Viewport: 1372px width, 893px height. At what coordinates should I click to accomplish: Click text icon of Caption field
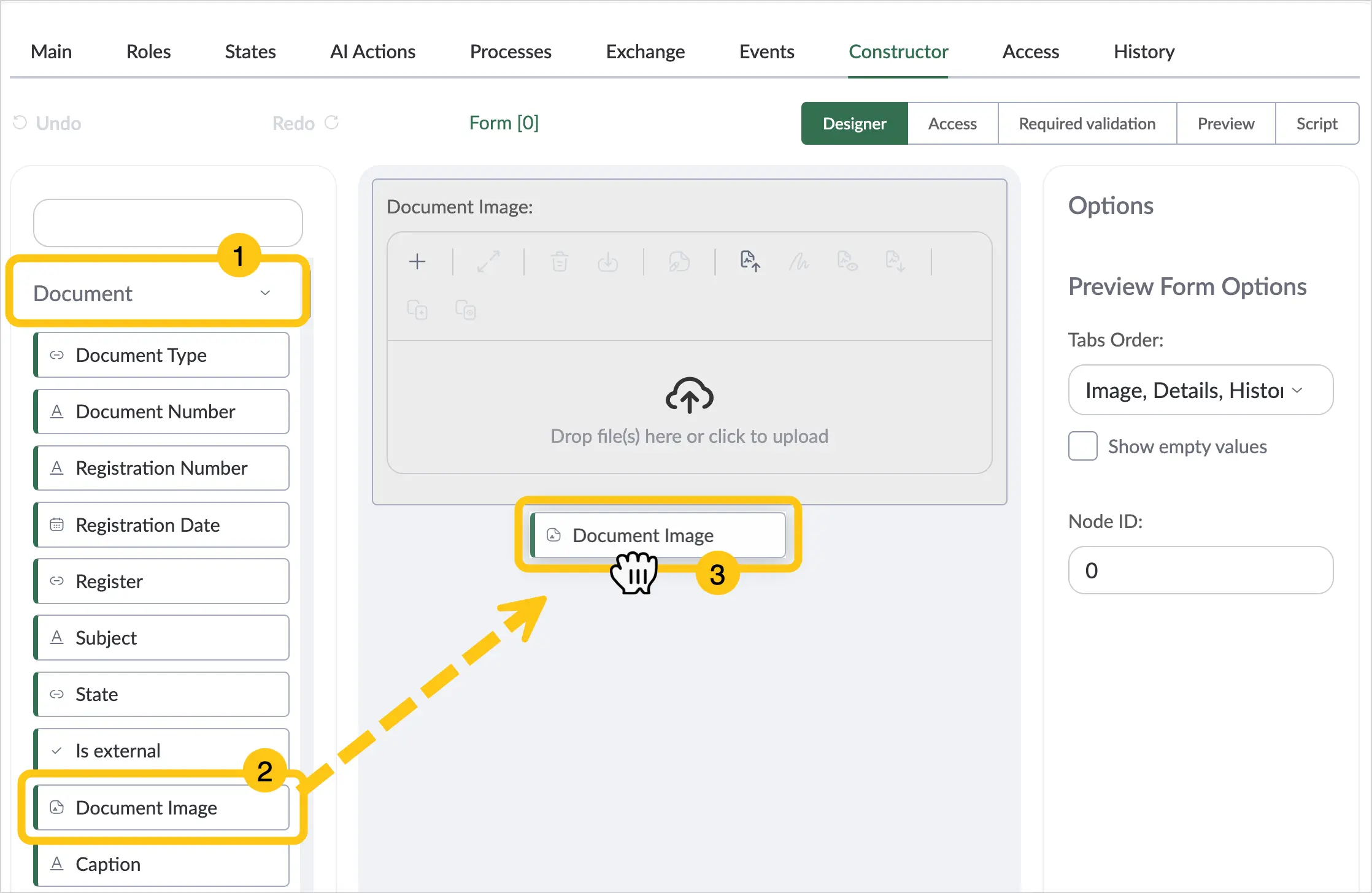[57, 864]
